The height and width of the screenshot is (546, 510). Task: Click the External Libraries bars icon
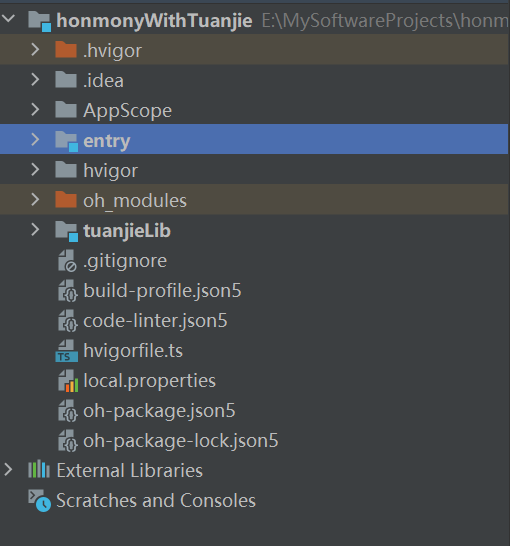tap(39, 469)
